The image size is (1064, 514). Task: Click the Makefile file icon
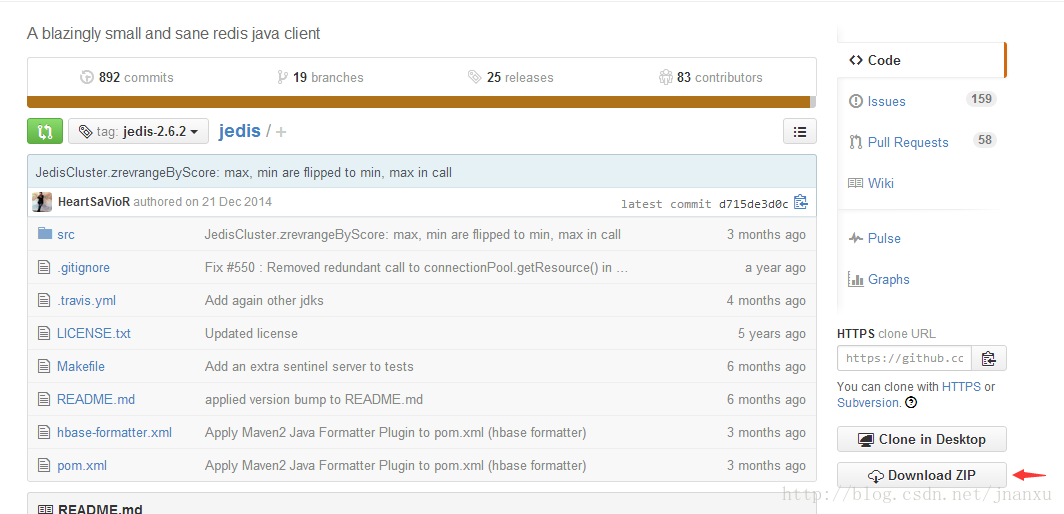(44, 366)
